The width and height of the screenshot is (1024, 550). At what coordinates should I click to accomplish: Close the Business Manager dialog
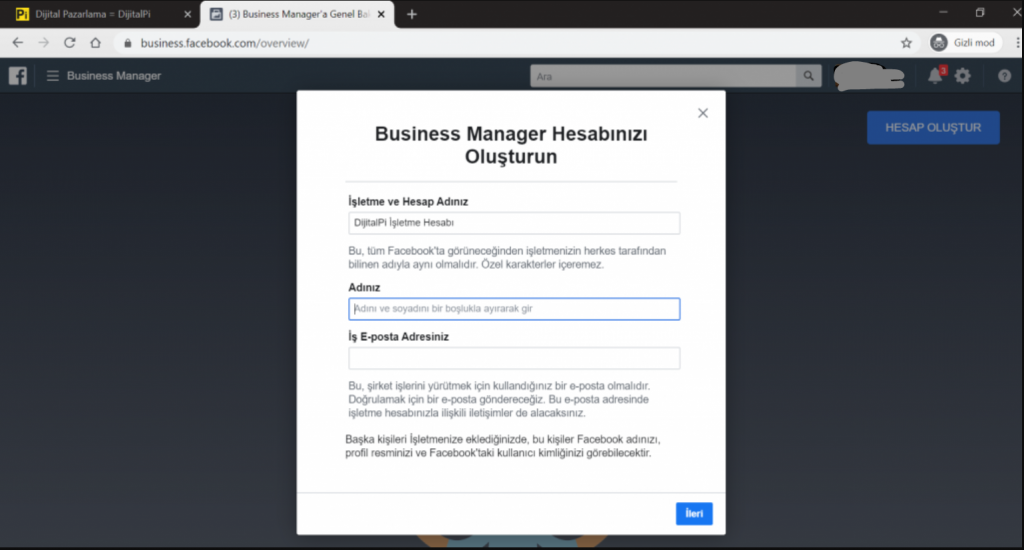coord(703,113)
